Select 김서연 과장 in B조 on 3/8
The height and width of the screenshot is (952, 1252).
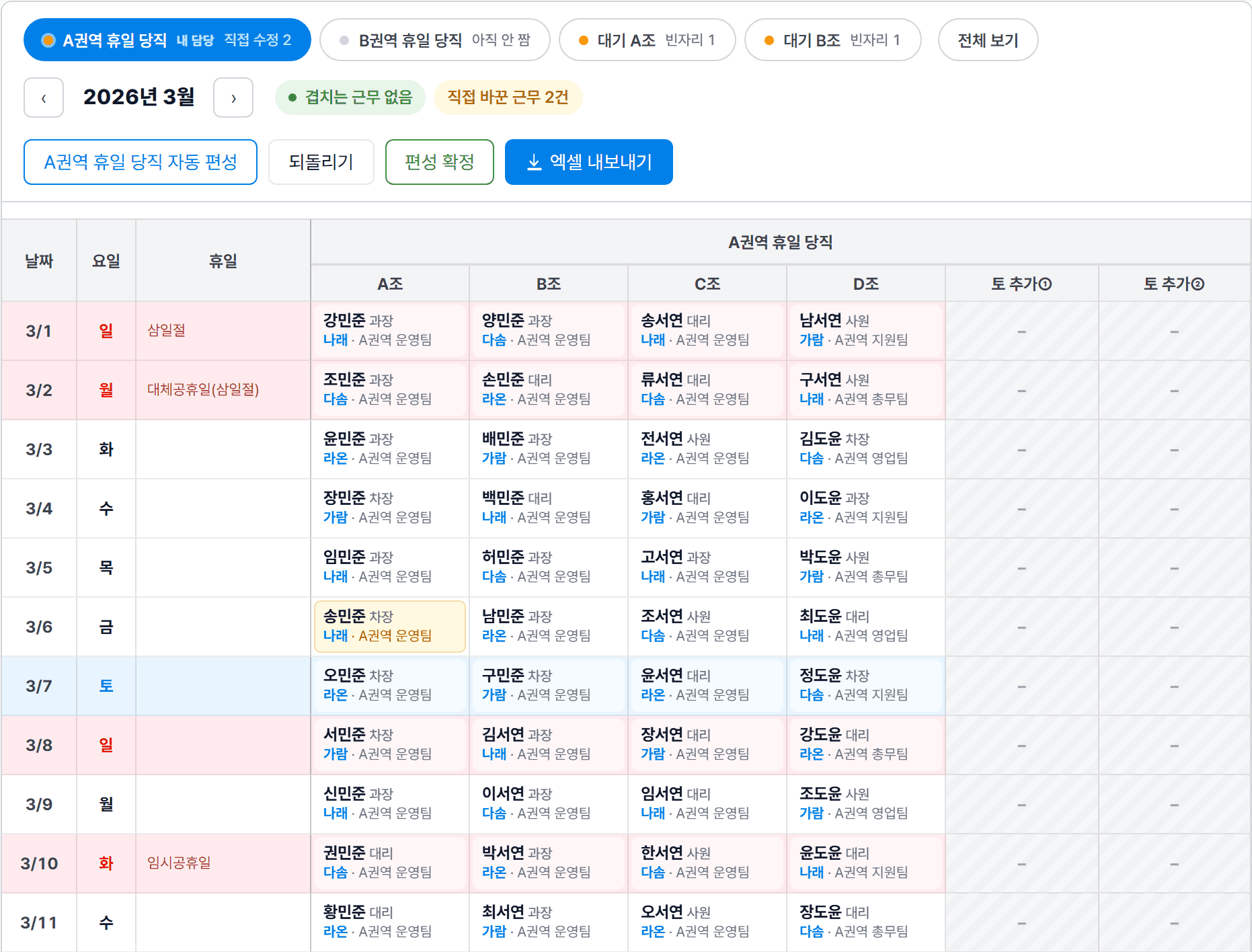click(549, 745)
